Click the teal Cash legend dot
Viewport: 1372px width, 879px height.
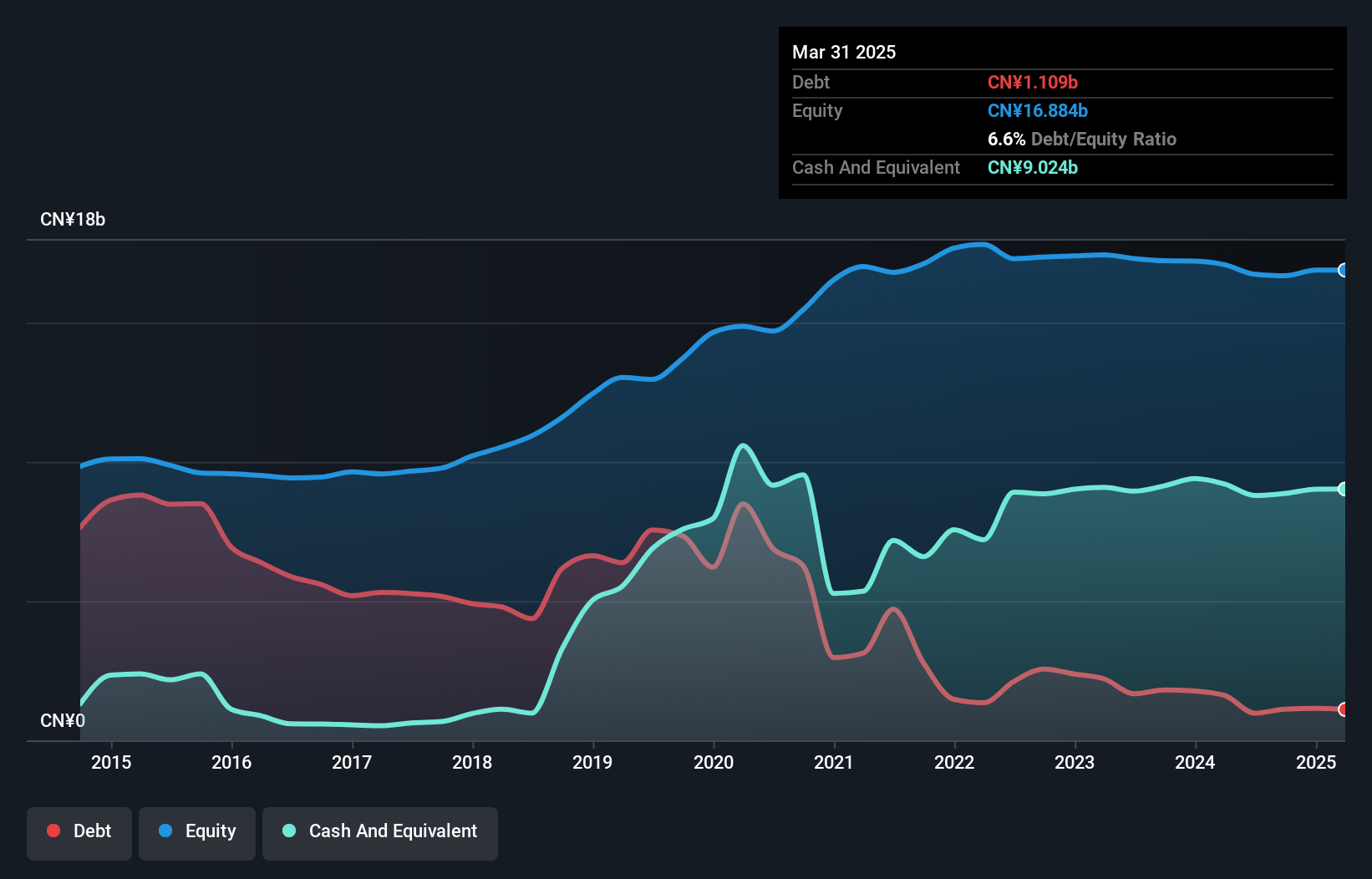click(x=289, y=831)
